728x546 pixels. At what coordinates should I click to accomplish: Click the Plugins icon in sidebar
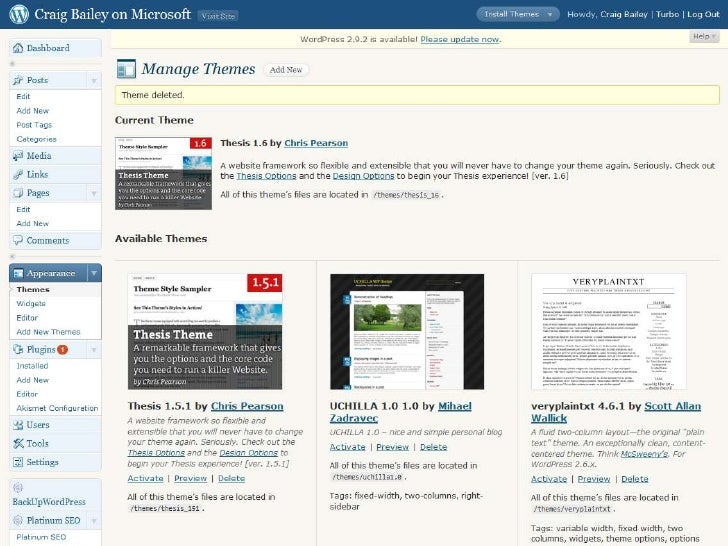18,349
